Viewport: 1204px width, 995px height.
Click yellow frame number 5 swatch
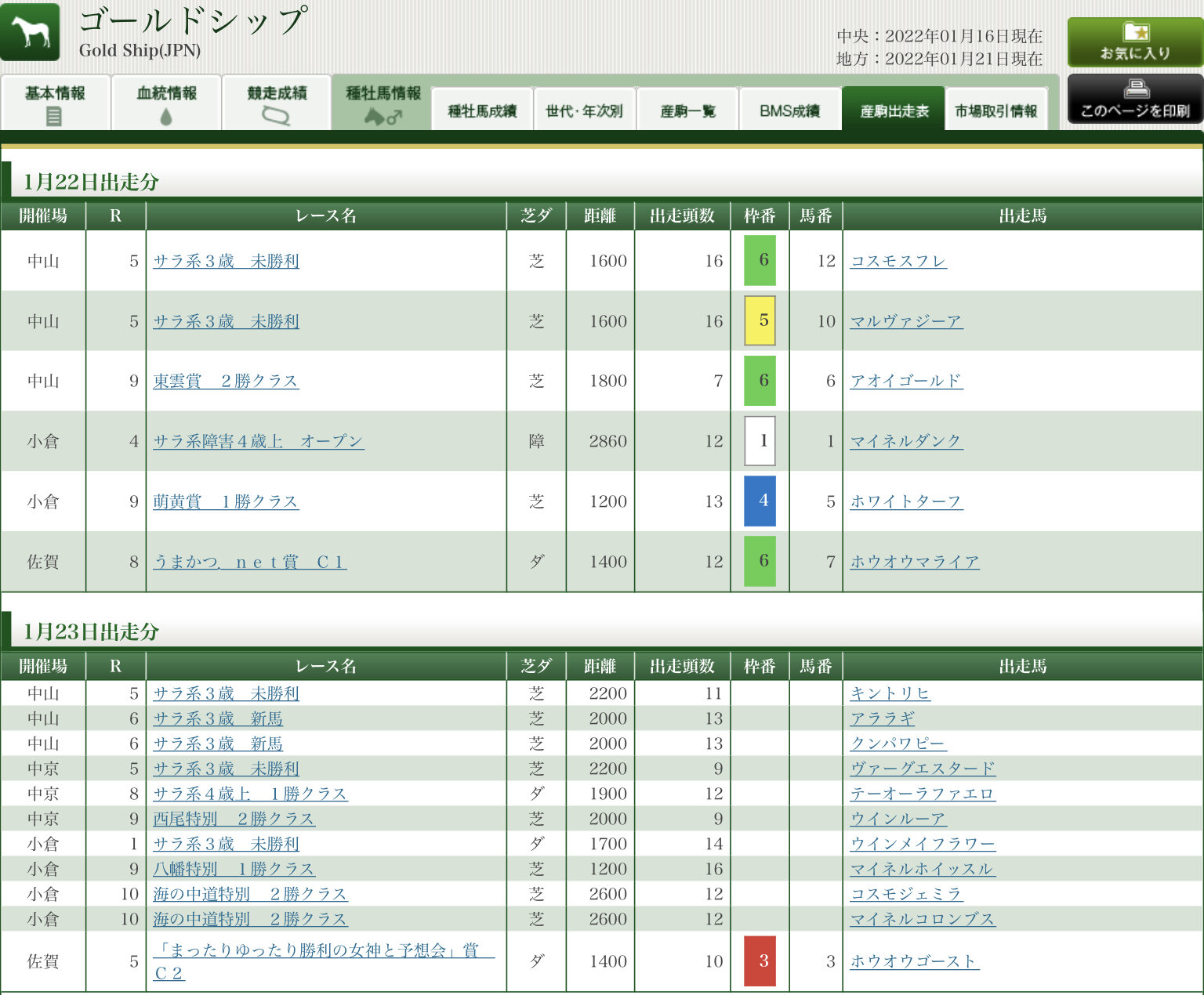[x=760, y=320]
